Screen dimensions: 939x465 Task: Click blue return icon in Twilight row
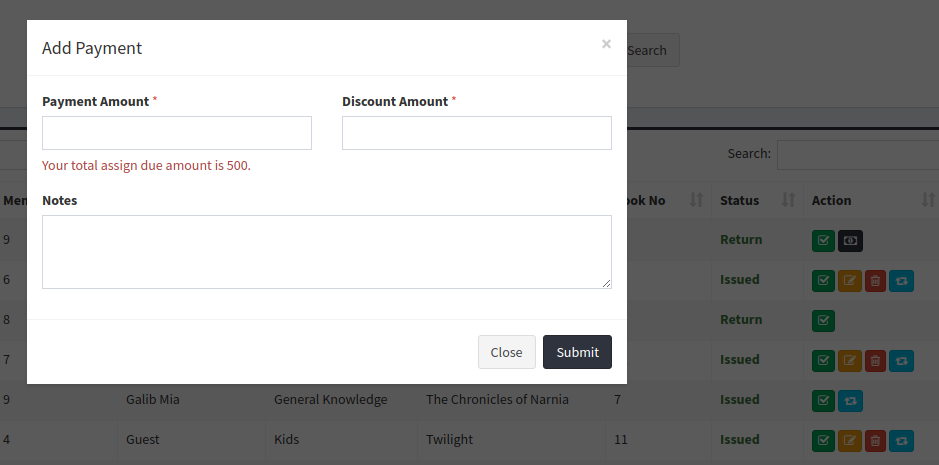(901, 440)
